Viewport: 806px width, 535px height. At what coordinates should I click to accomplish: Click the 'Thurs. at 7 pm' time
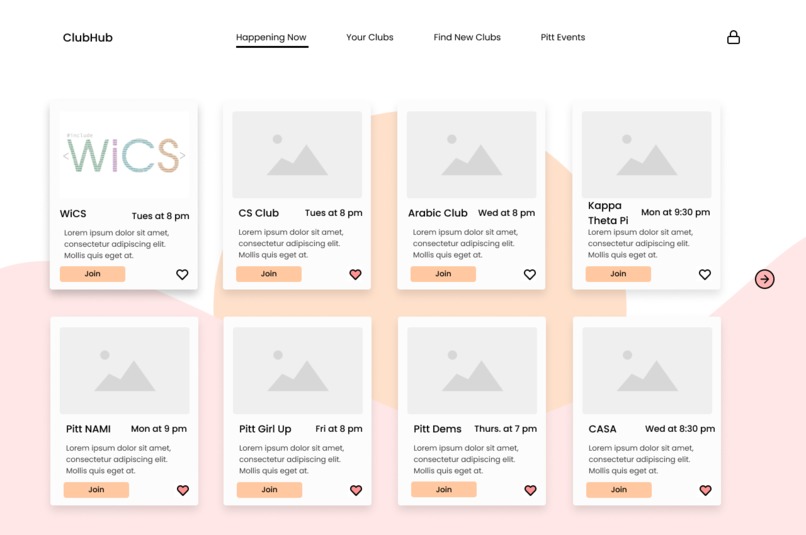point(505,429)
